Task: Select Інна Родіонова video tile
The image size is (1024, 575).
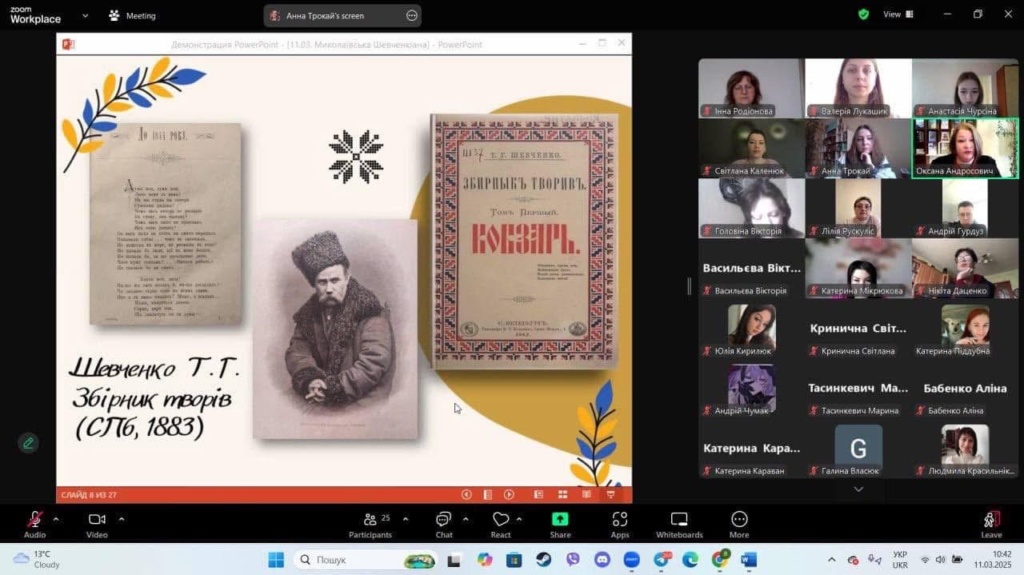Action: [x=752, y=88]
